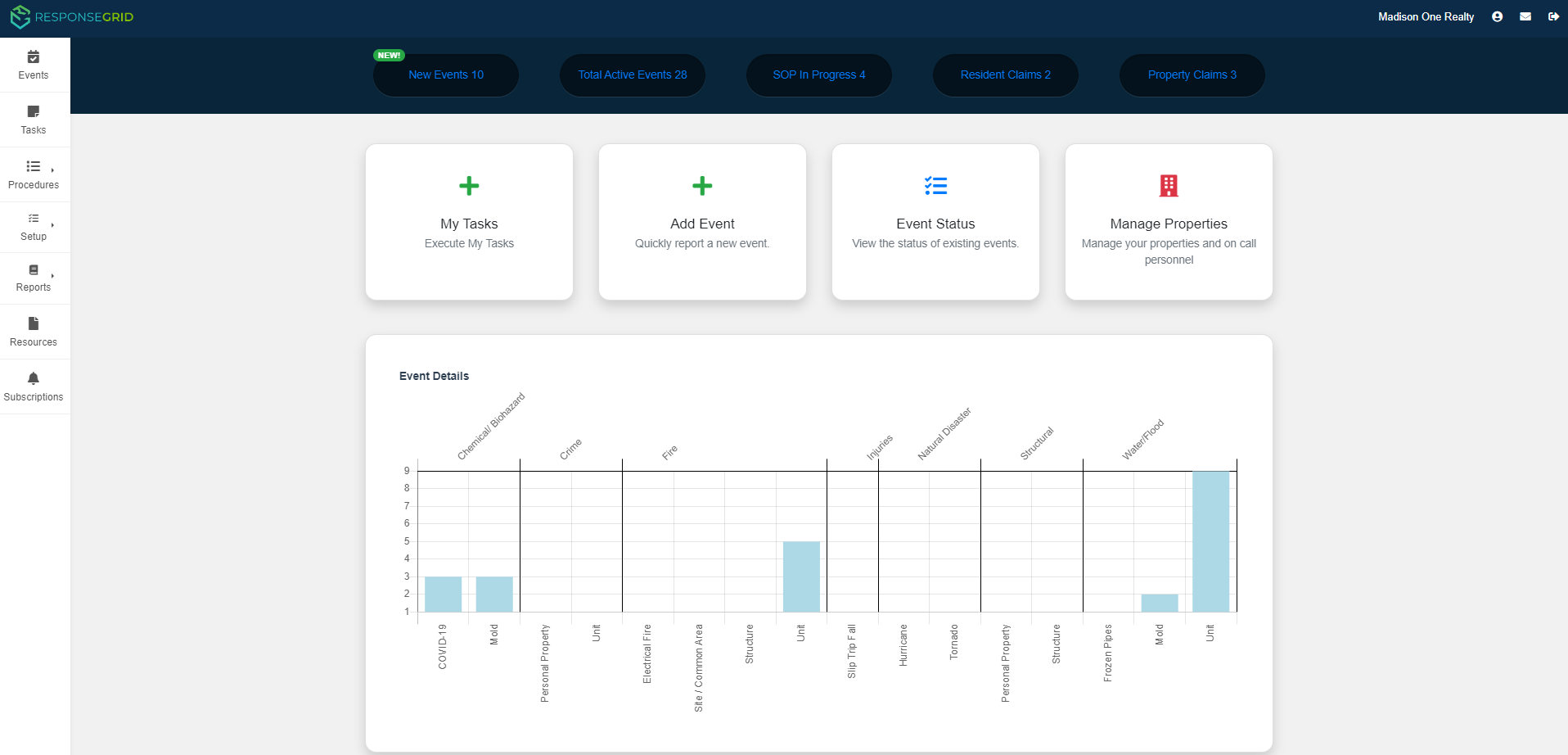
Task: Click the Event Status card title
Action: (x=935, y=224)
